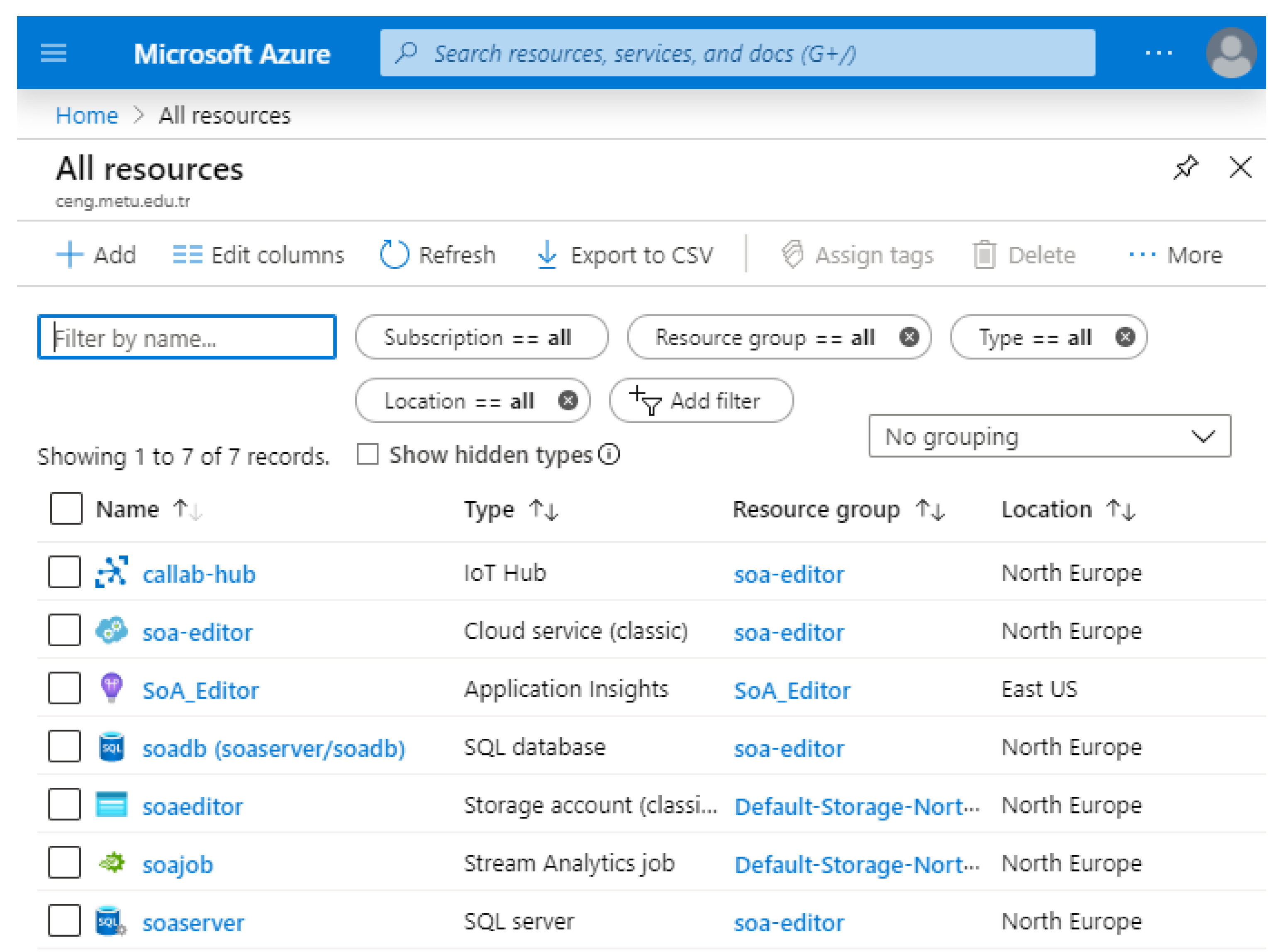The height and width of the screenshot is (952, 1284).
Task: Click the Stream Analytics job type cell
Action: click(x=569, y=863)
